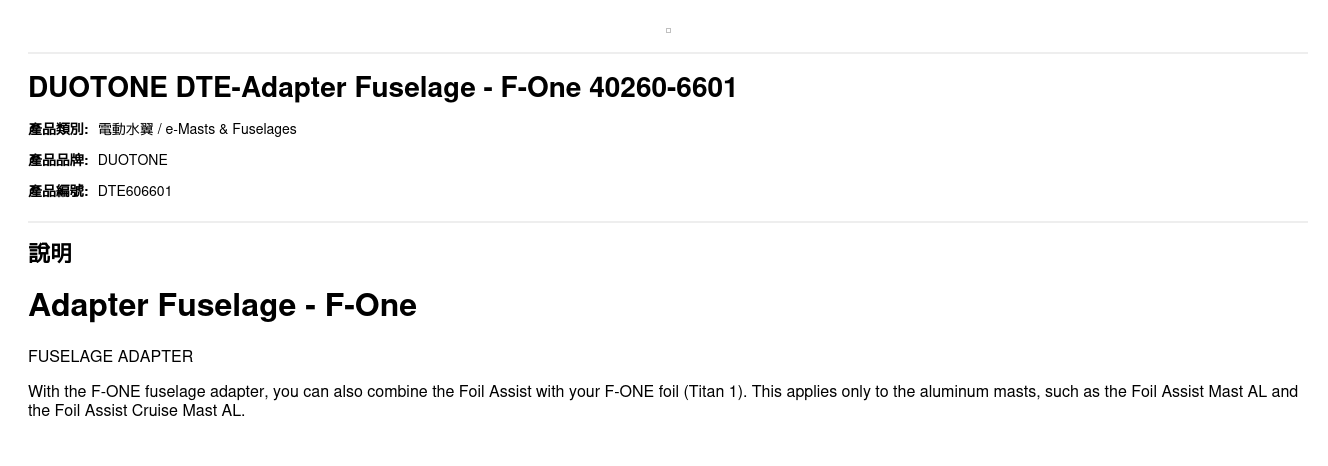Click the 說明 section heading
The height and width of the screenshot is (466, 1328).
(x=50, y=253)
